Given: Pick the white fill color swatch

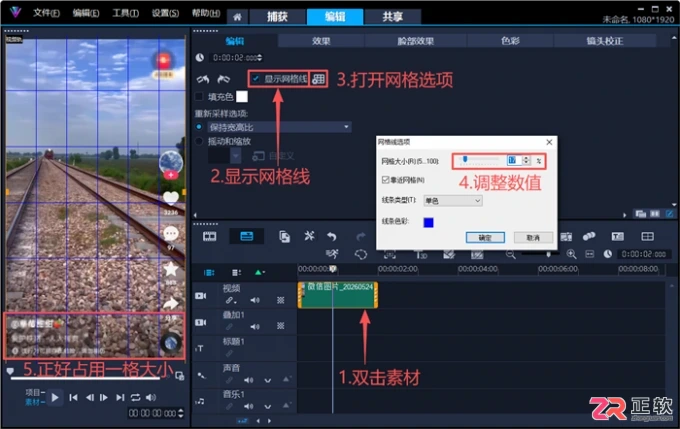Looking at the screenshot, I should pyautogui.click(x=242, y=96).
